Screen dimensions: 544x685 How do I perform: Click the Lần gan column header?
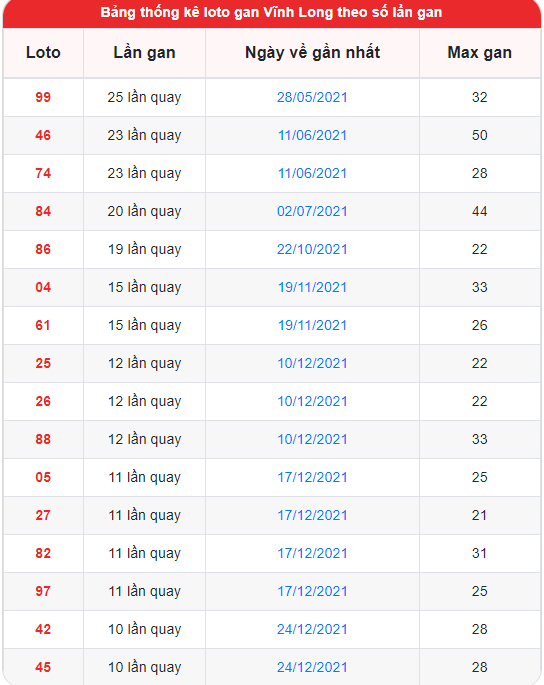(x=144, y=53)
